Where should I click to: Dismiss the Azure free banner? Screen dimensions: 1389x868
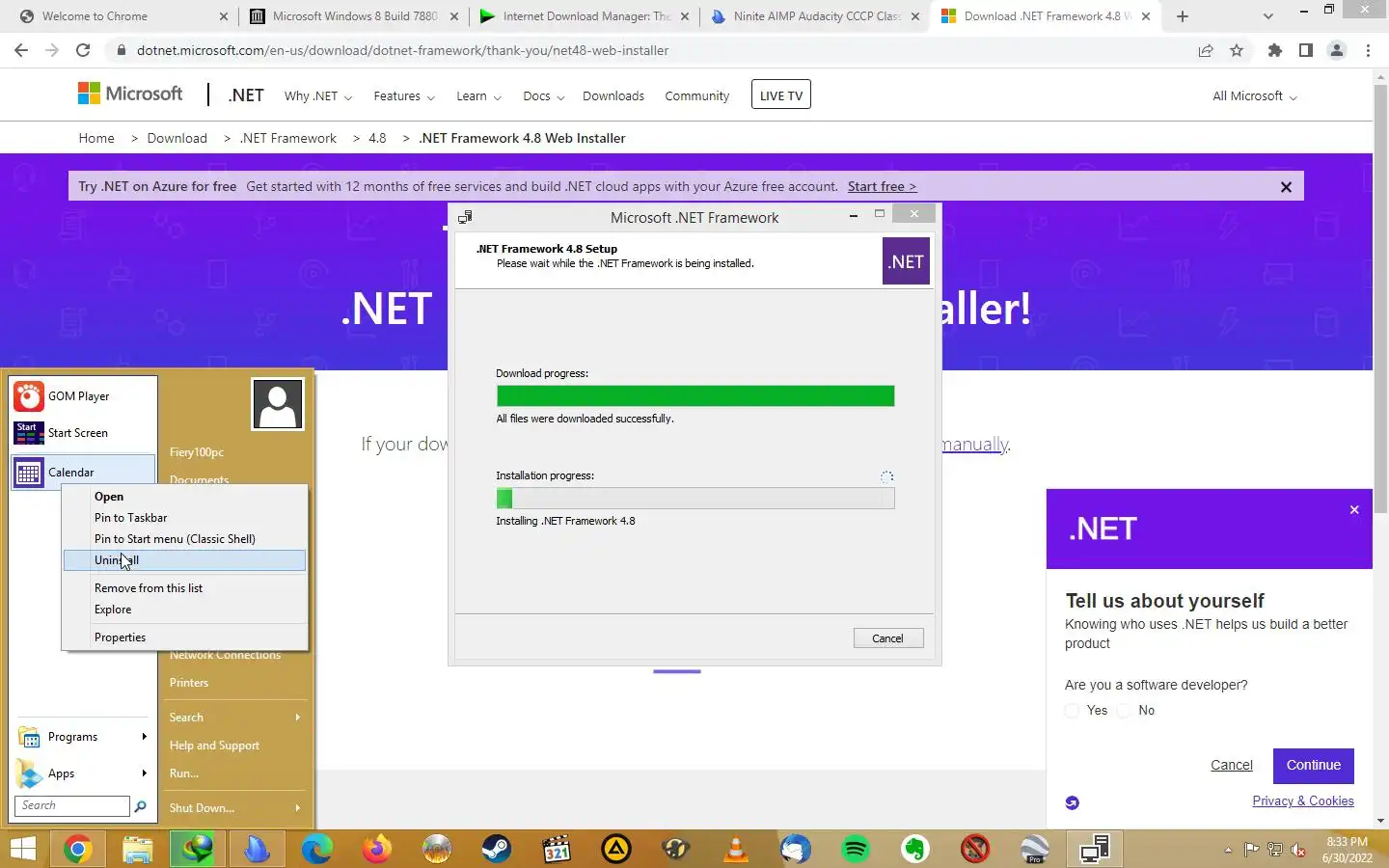[x=1286, y=187]
